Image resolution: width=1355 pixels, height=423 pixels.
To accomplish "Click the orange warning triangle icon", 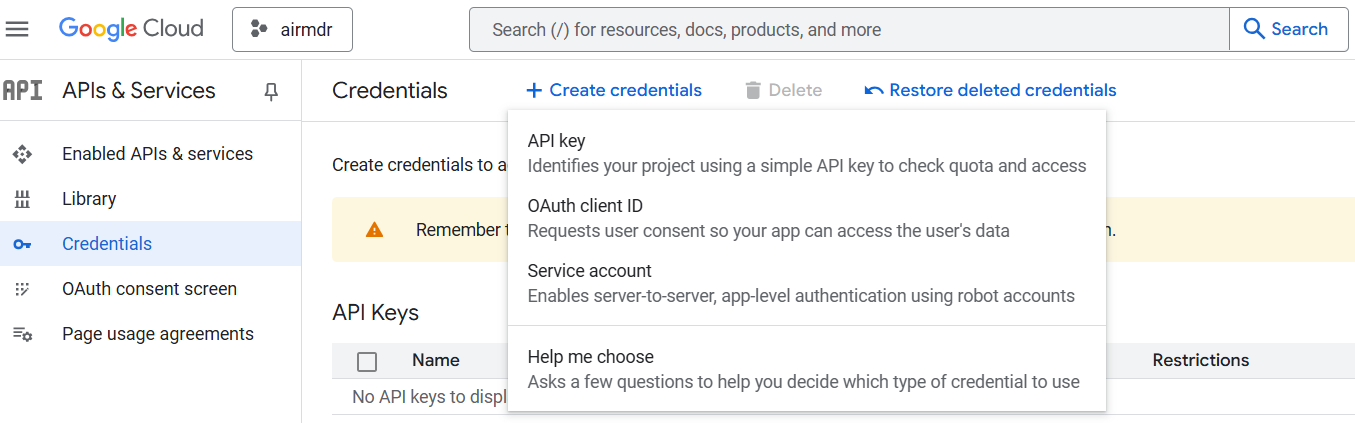I will click(375, 230).
